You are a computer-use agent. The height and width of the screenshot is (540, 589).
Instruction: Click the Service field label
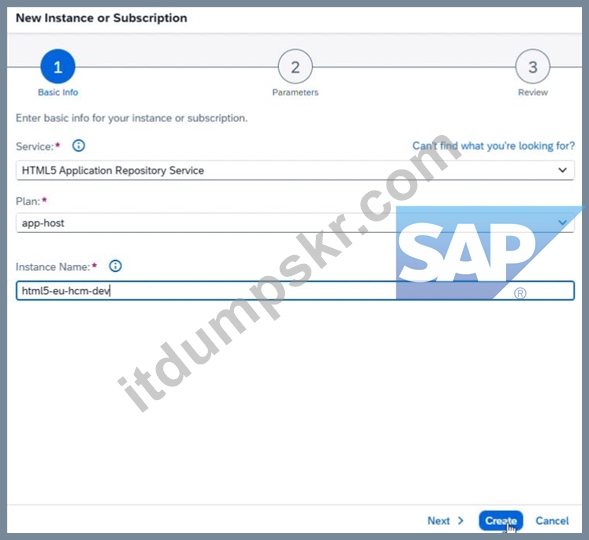point(35,146)
